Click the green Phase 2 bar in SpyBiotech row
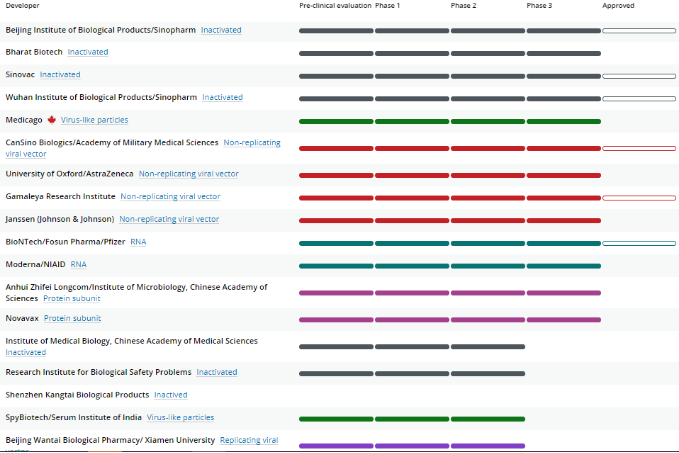 click(488, 419)
